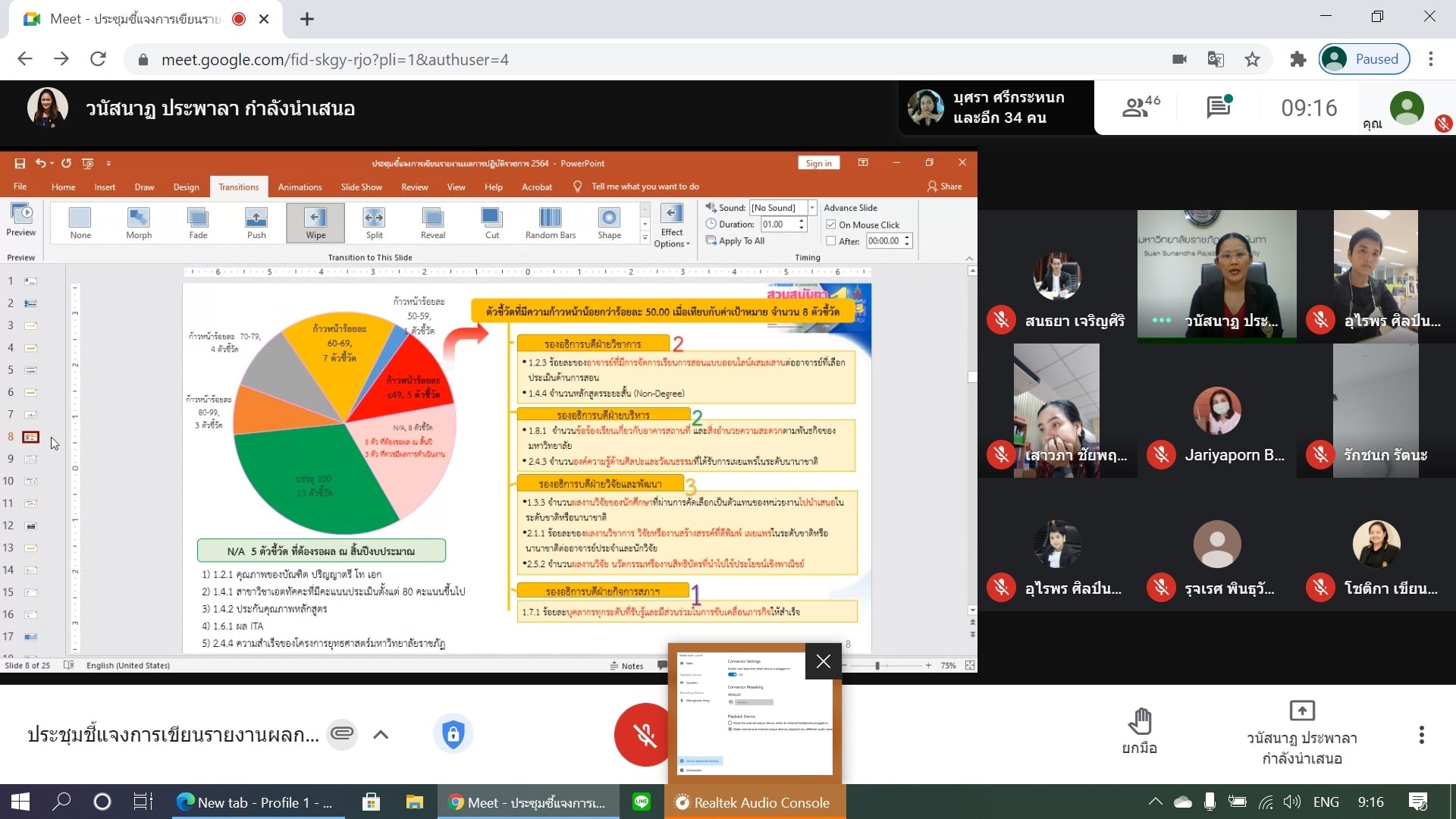This screenshot has width=1456, height=819.
Task: Click the Sign in button
Action: 818,163
